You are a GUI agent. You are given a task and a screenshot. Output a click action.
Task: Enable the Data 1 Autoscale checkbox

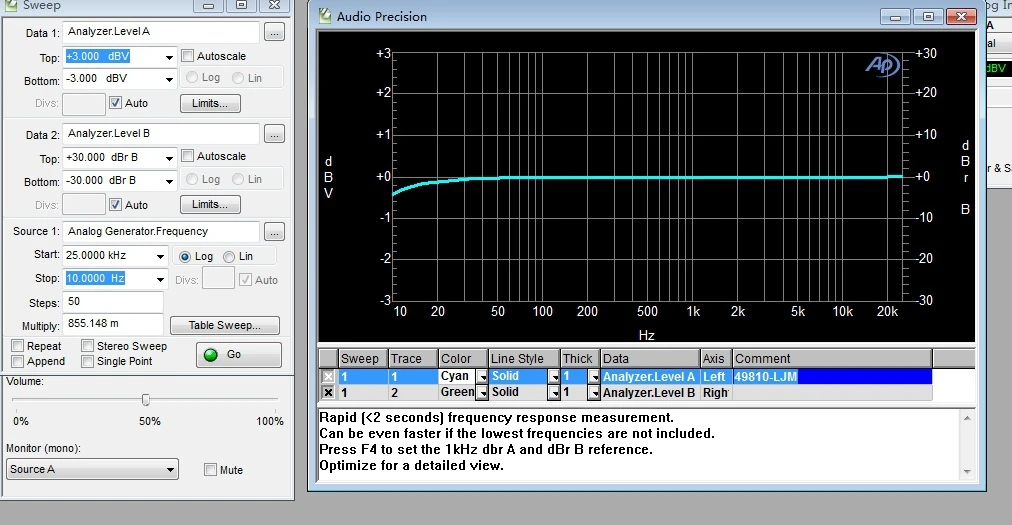(x=187, y=56)
